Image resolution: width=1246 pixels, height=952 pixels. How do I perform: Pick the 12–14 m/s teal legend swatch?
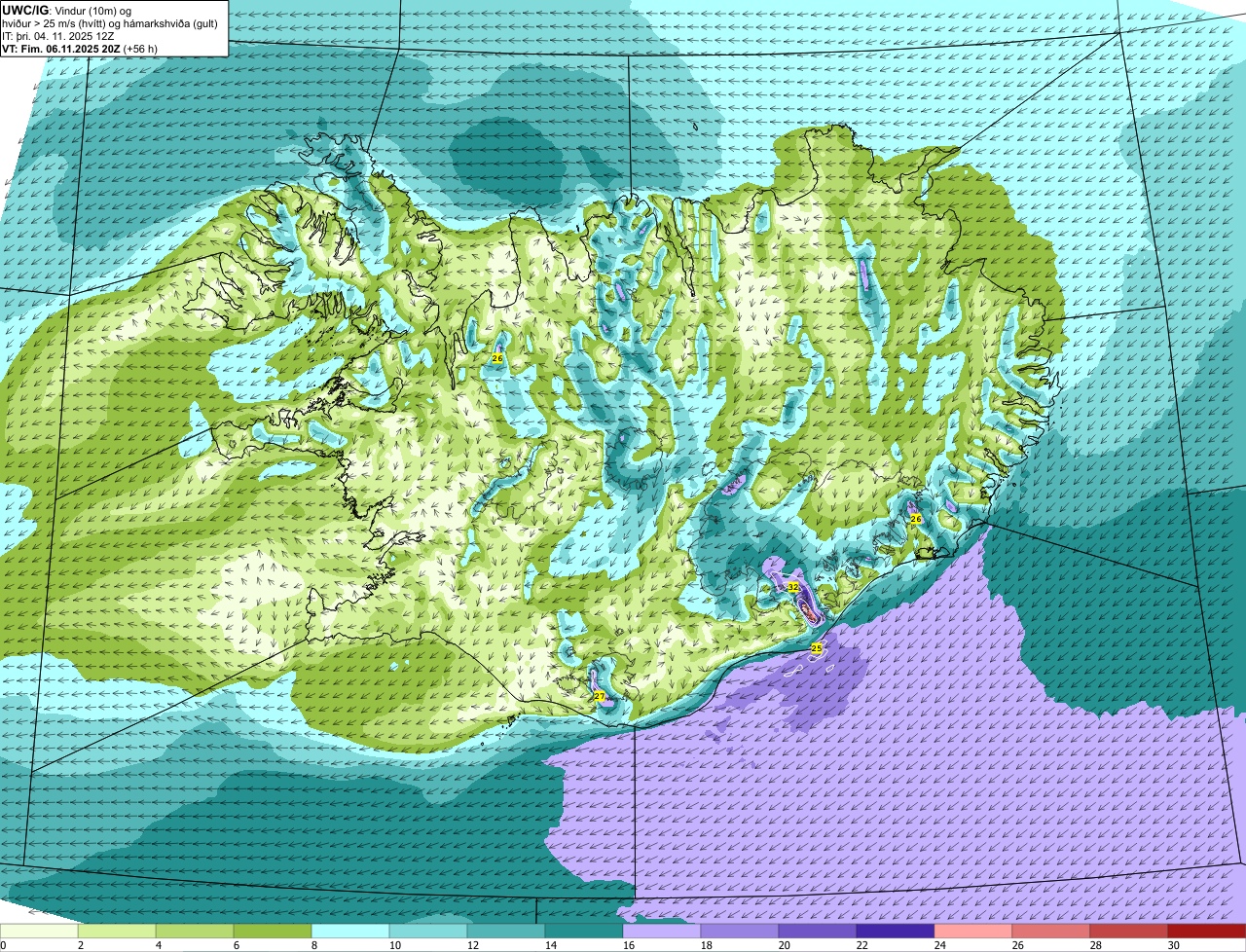pos(506,931)
